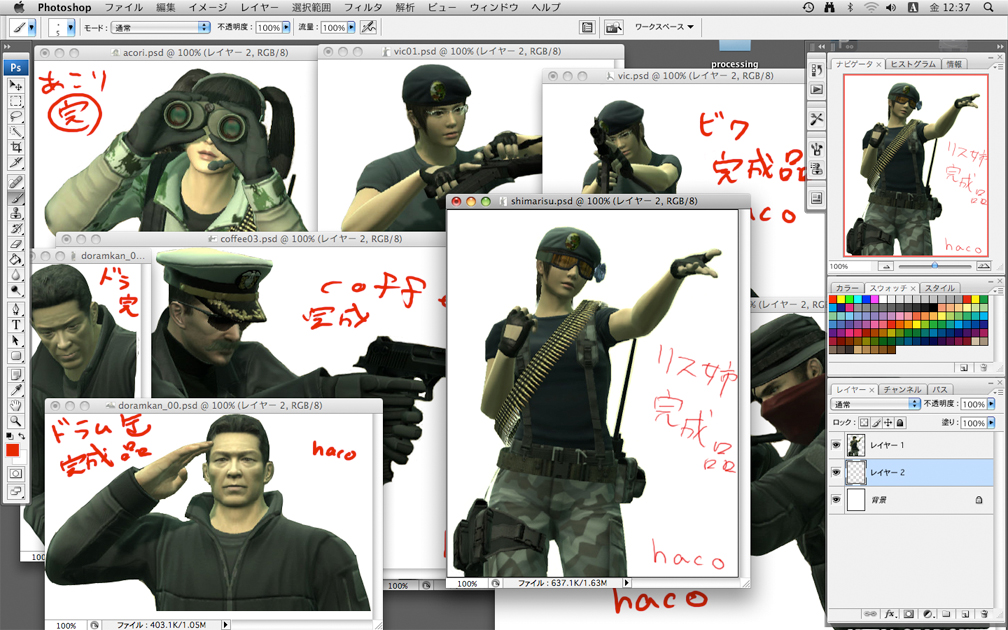This screenshot has height=630, width=1008.
Task: Hide レイヤー 1 layer with its eye icon
Action: (x=836, y=445)
